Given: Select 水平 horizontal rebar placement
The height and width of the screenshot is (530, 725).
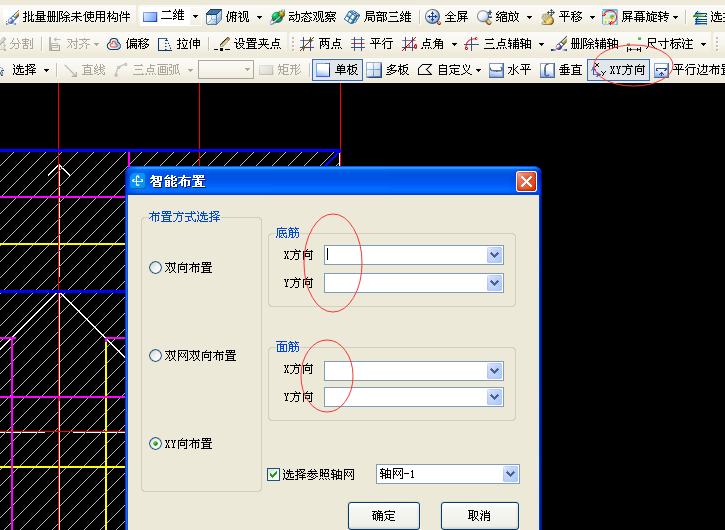Looking at the screenshot, I should (510, 70).
